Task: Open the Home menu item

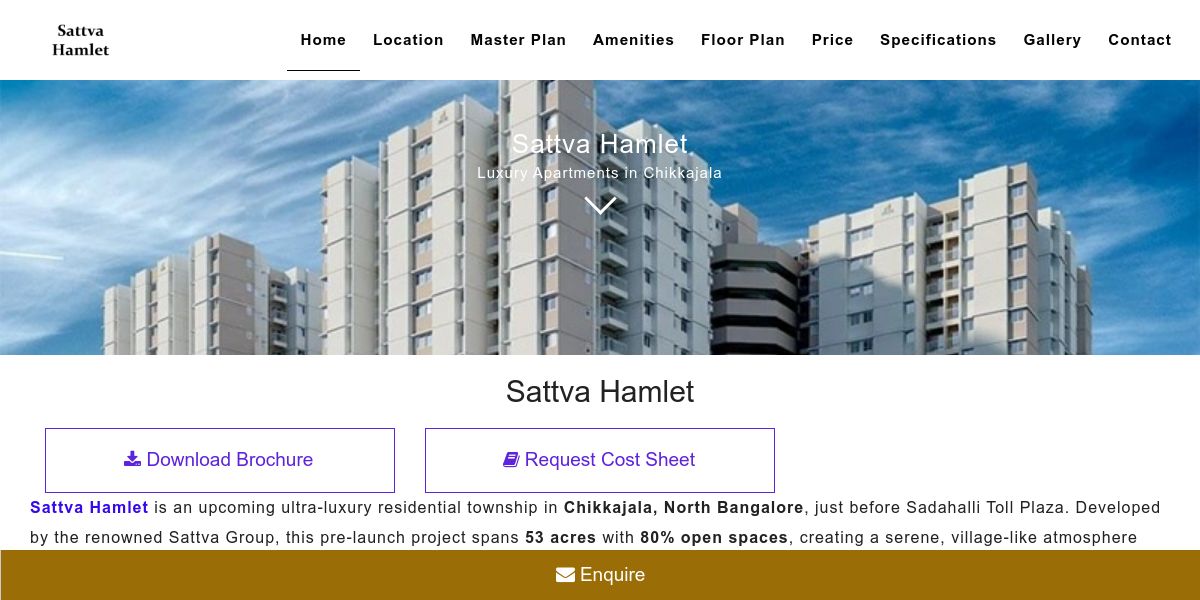Action: click(x=323, y=40)
